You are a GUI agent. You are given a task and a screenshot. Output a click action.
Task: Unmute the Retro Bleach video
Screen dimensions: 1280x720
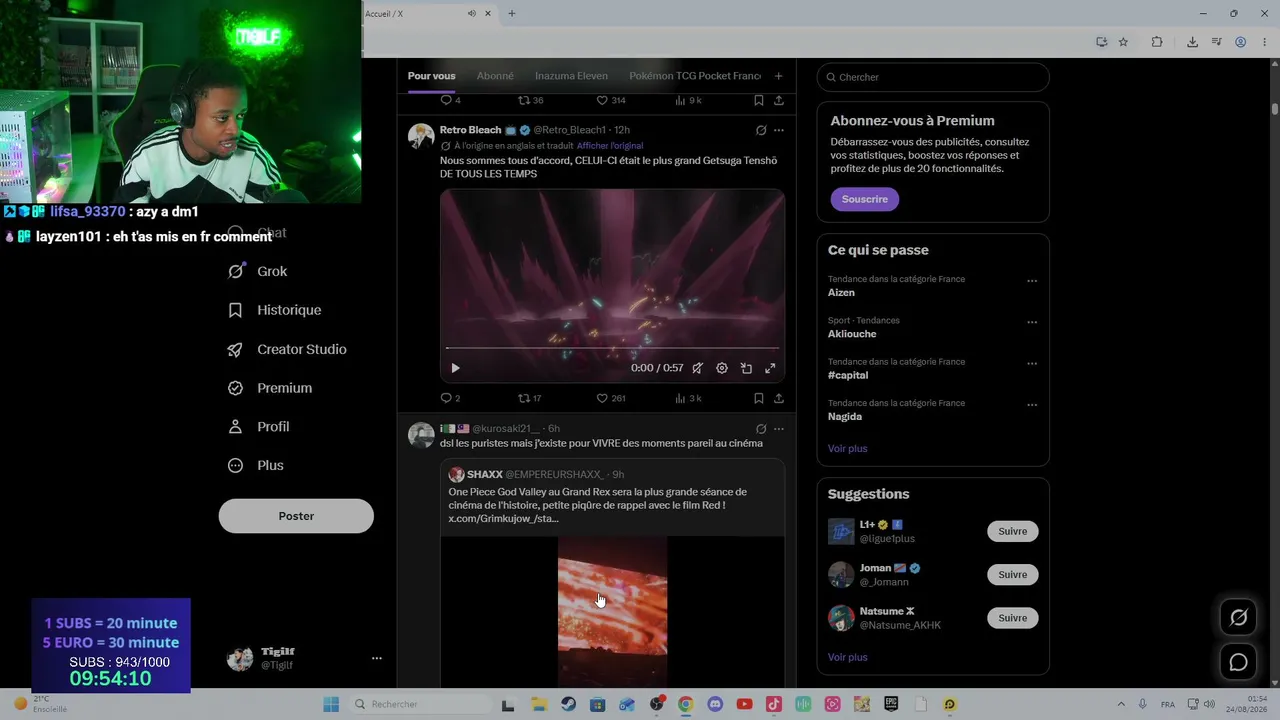click(698, 368)
